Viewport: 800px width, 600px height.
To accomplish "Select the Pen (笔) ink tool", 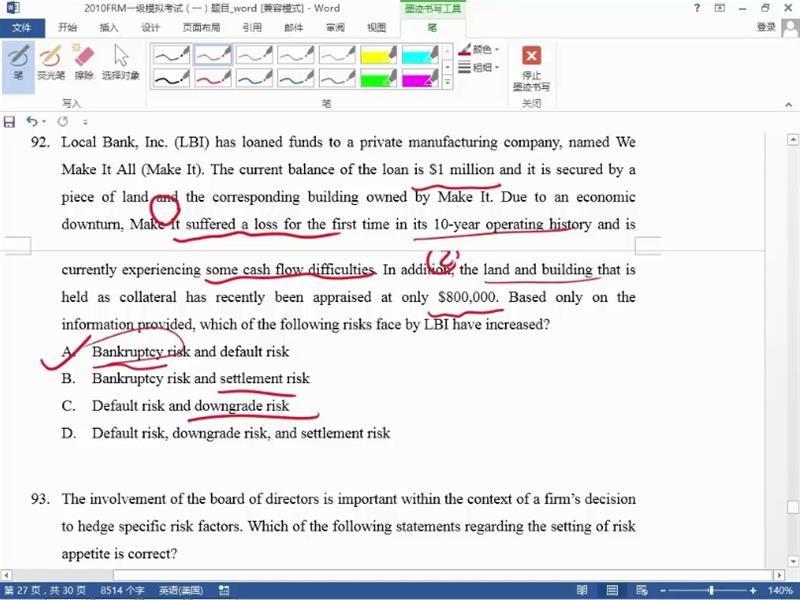I will [x=18, y=62].
